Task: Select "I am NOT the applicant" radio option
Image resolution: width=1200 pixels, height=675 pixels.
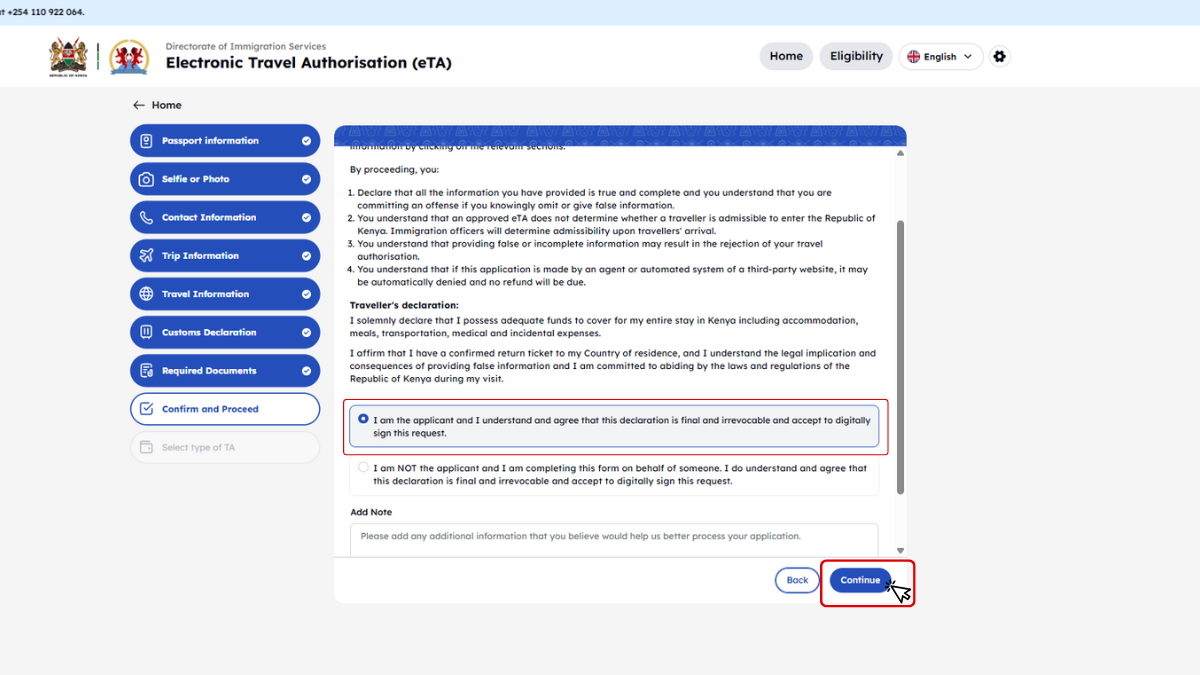Action: [363, 467]
